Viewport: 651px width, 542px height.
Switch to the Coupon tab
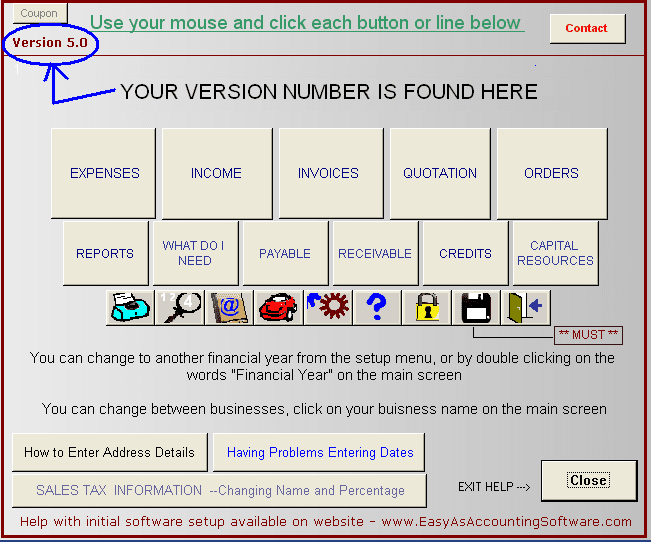(40, 14)
